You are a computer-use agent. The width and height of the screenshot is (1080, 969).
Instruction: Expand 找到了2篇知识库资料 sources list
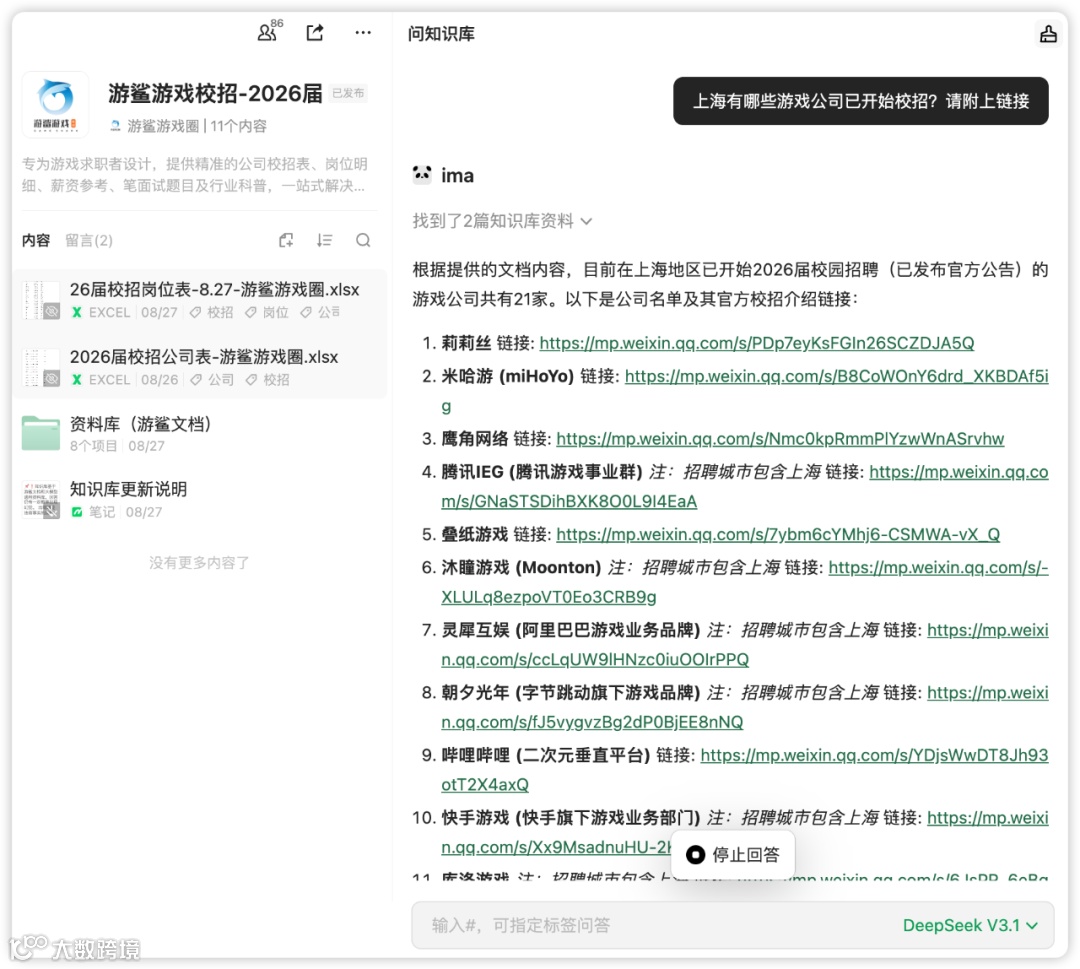502,221
